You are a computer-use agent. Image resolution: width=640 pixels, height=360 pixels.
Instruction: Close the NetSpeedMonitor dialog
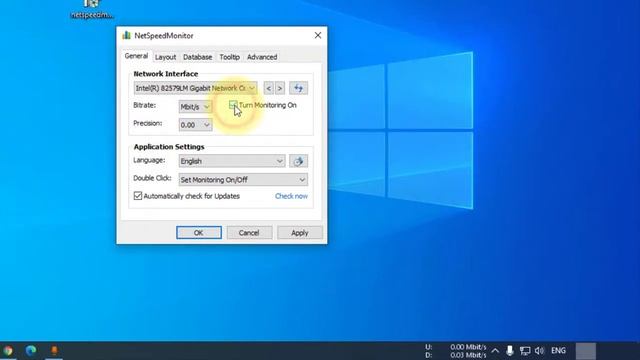(318, 36)
